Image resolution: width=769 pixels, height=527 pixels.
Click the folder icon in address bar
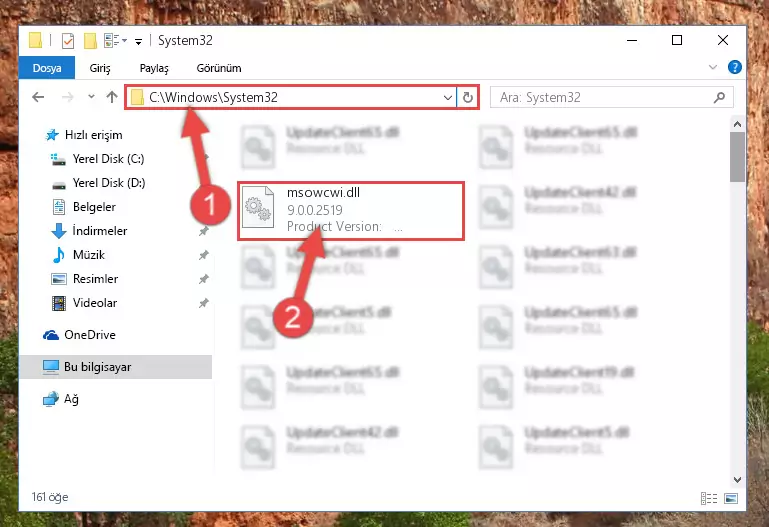(x=137, y=97)
